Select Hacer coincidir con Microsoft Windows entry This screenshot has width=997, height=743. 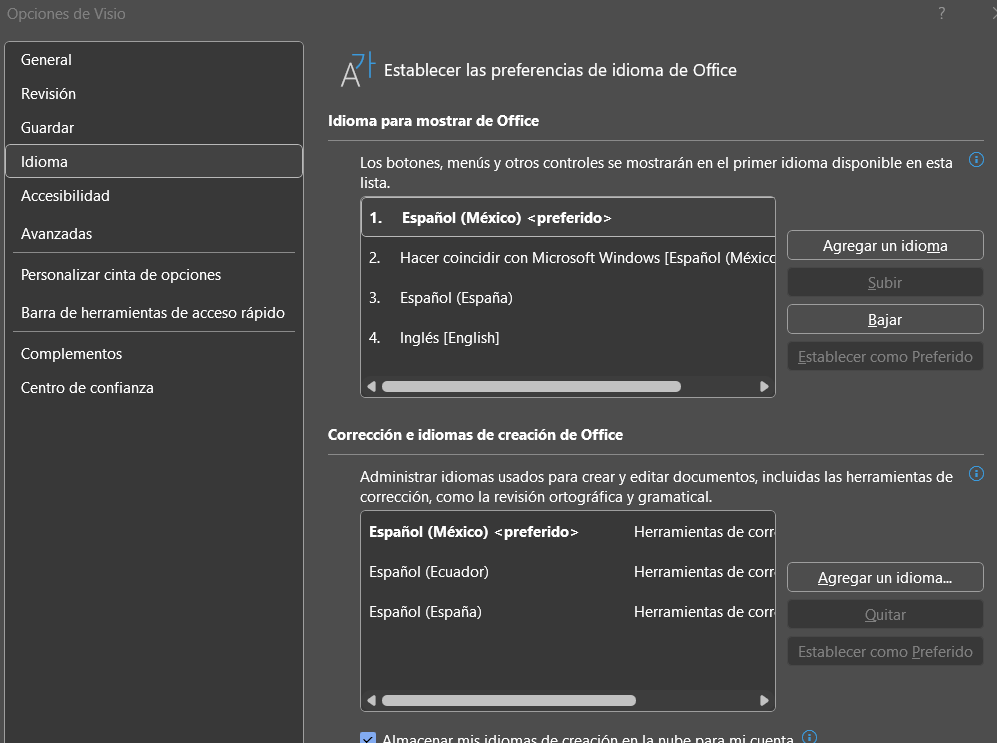(568, 257)
